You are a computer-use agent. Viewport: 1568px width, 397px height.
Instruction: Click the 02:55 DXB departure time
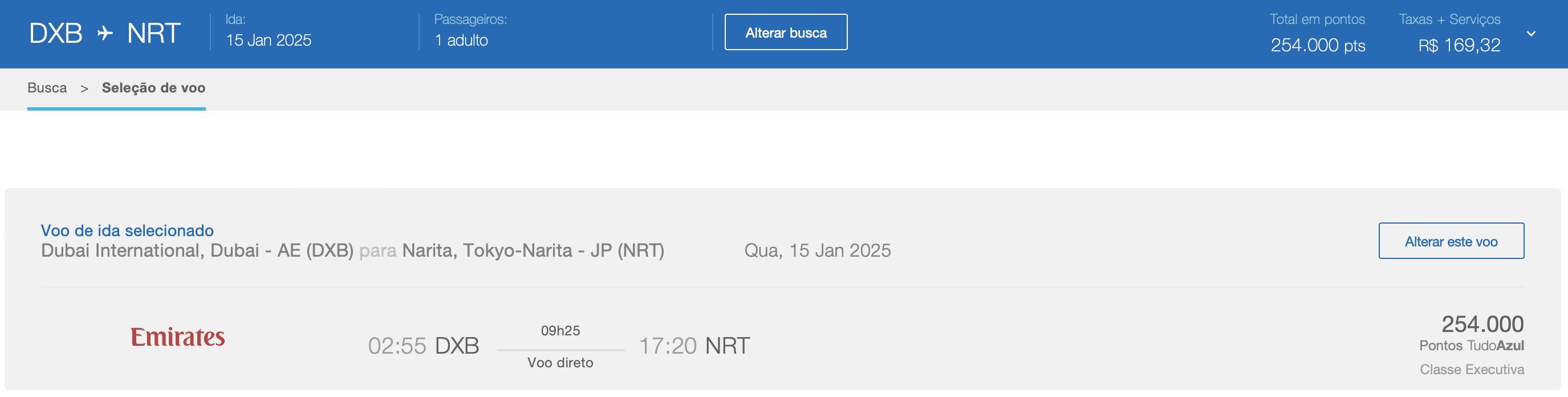424,346
